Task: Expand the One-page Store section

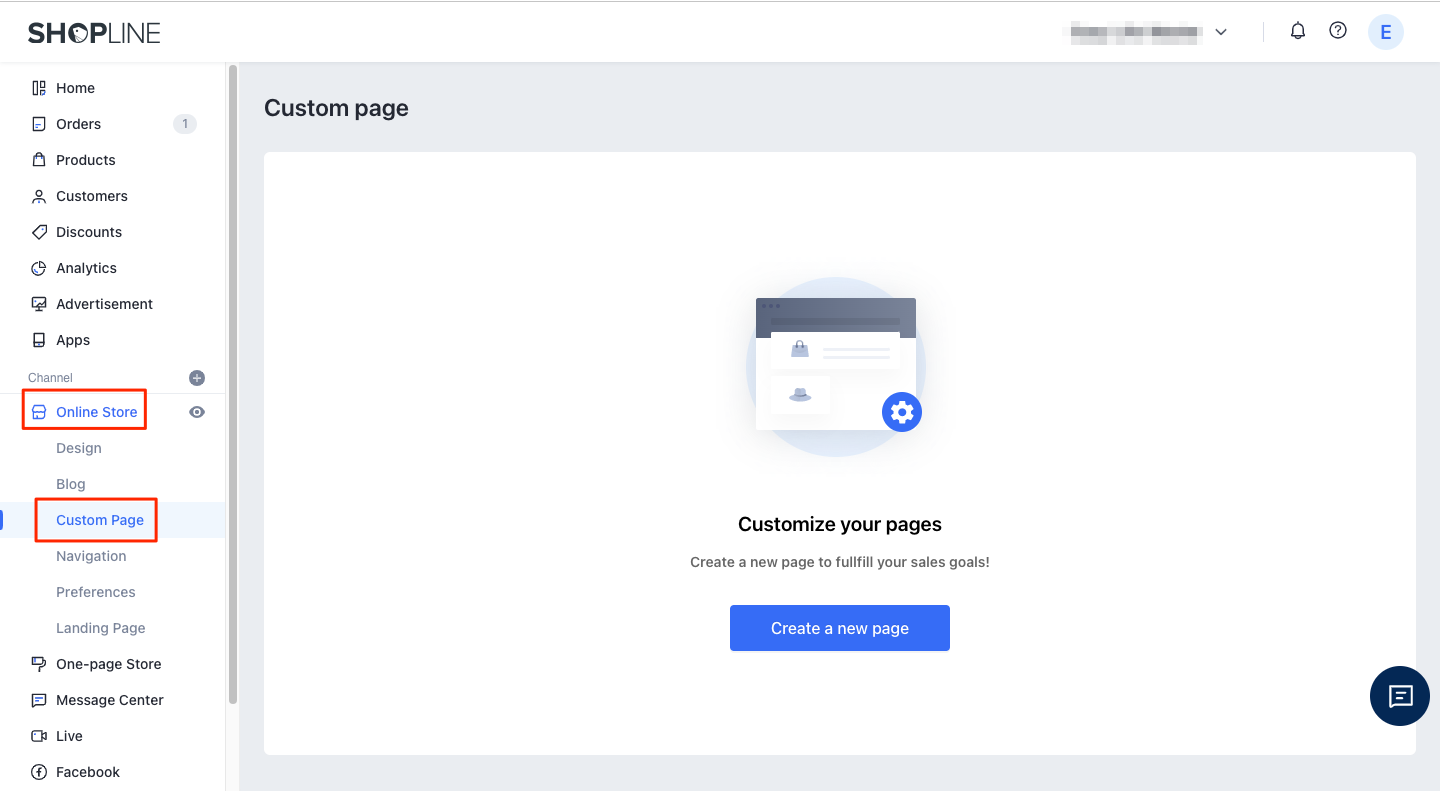Action: pos(108,664)
